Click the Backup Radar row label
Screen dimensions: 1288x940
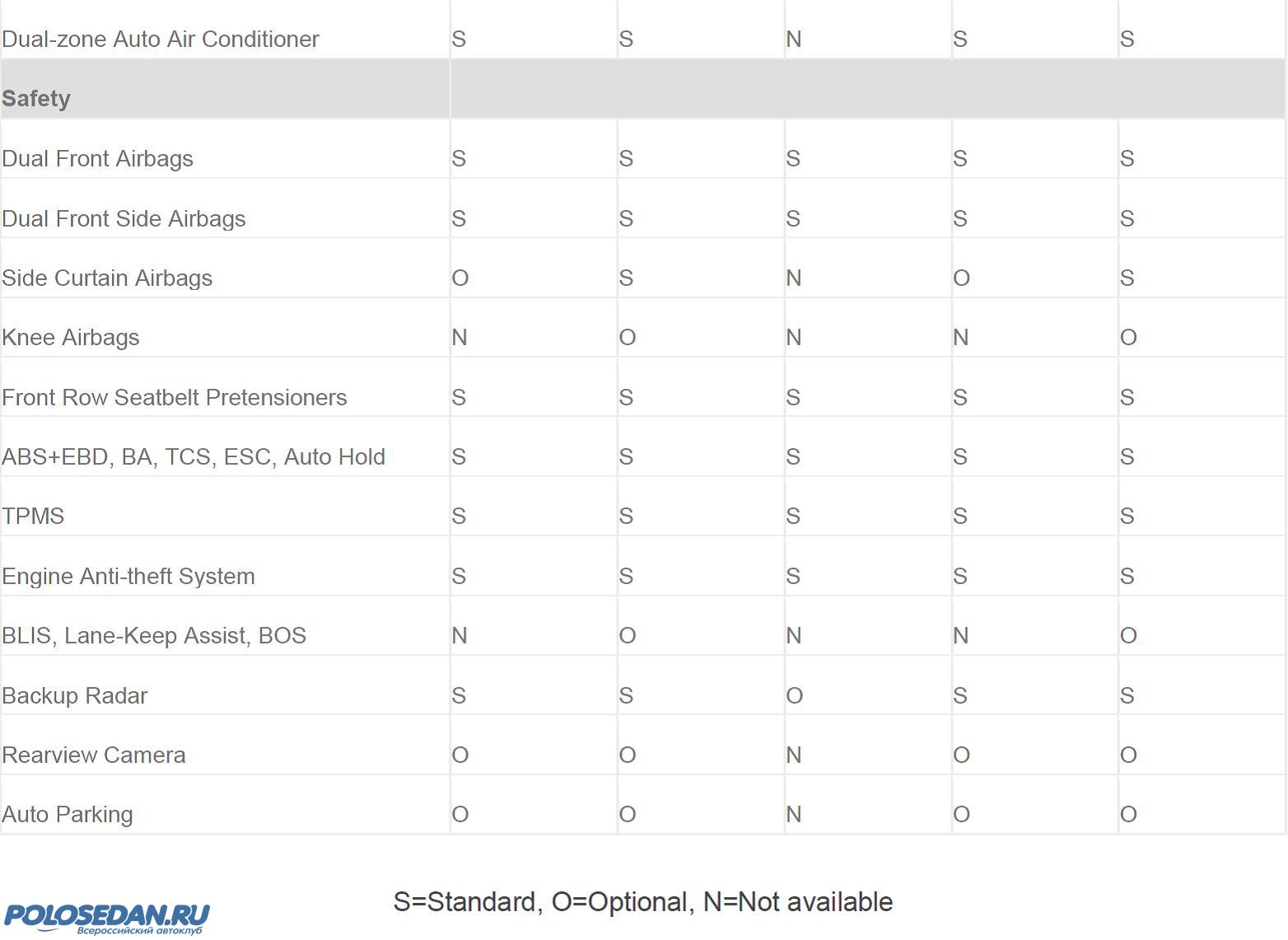pos(75,696)
